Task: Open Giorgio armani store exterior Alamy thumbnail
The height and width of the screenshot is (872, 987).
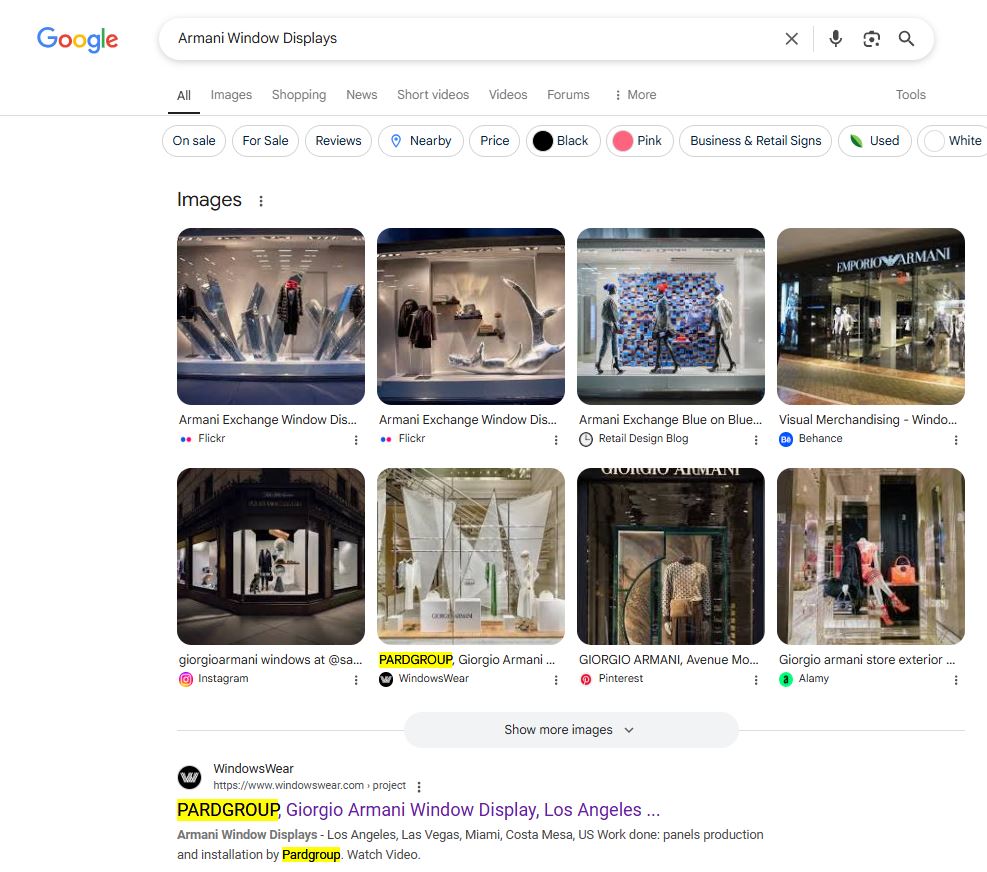Action: [x=871, y=556]
